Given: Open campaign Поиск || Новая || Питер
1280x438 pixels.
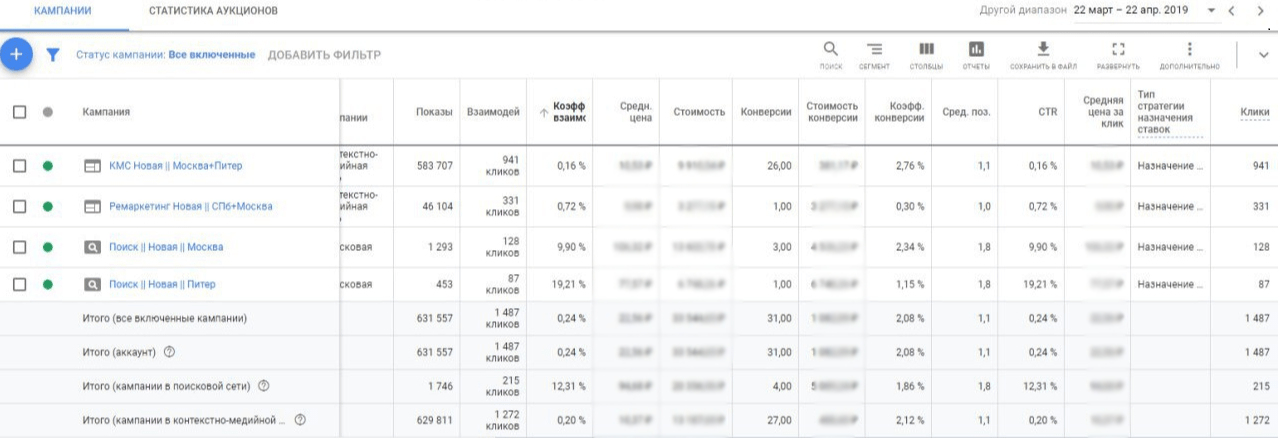Looking at the screenshot, I should click(x=163, y=285).
